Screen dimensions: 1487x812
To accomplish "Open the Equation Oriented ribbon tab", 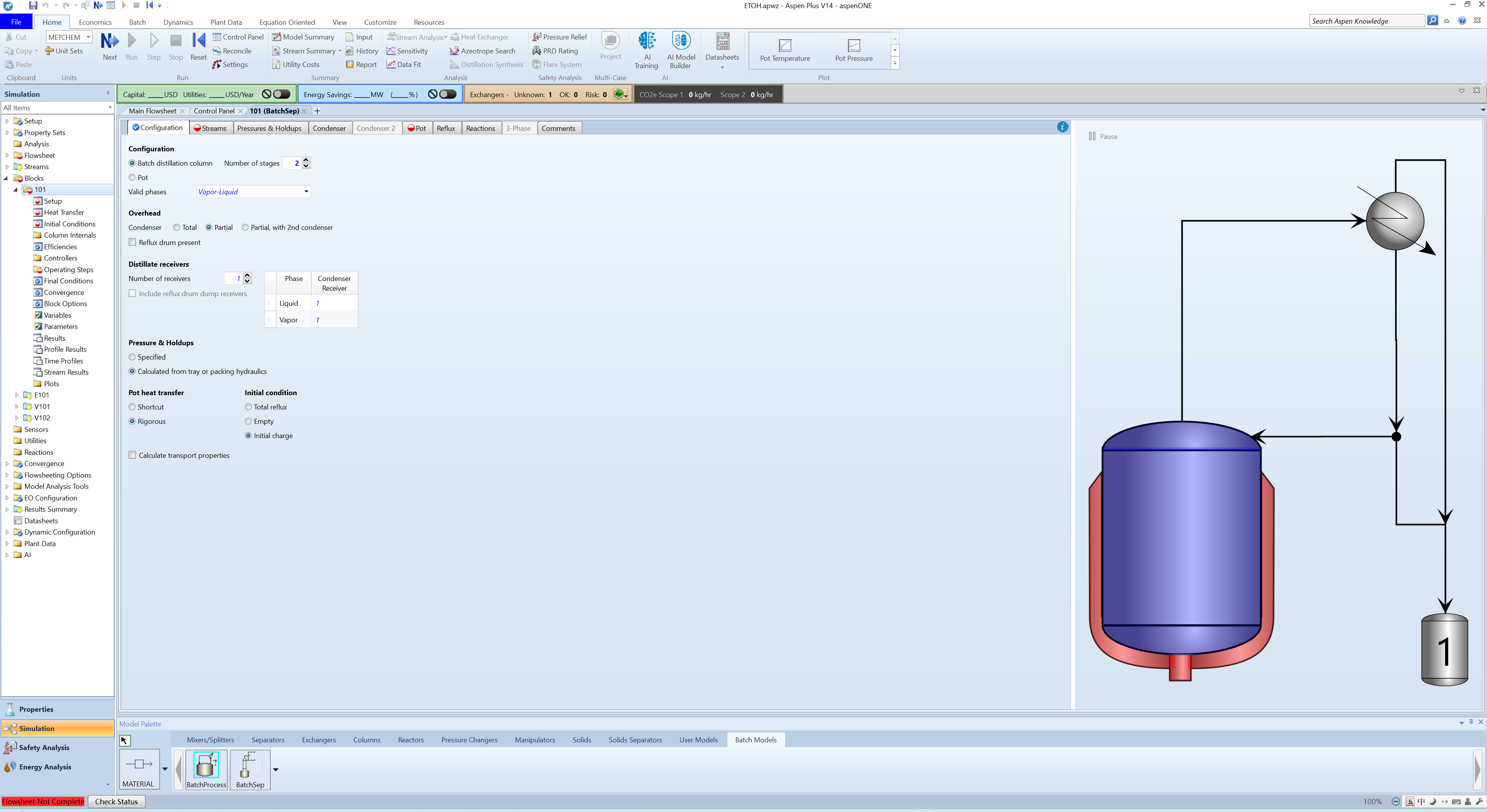I will (287, 22).
